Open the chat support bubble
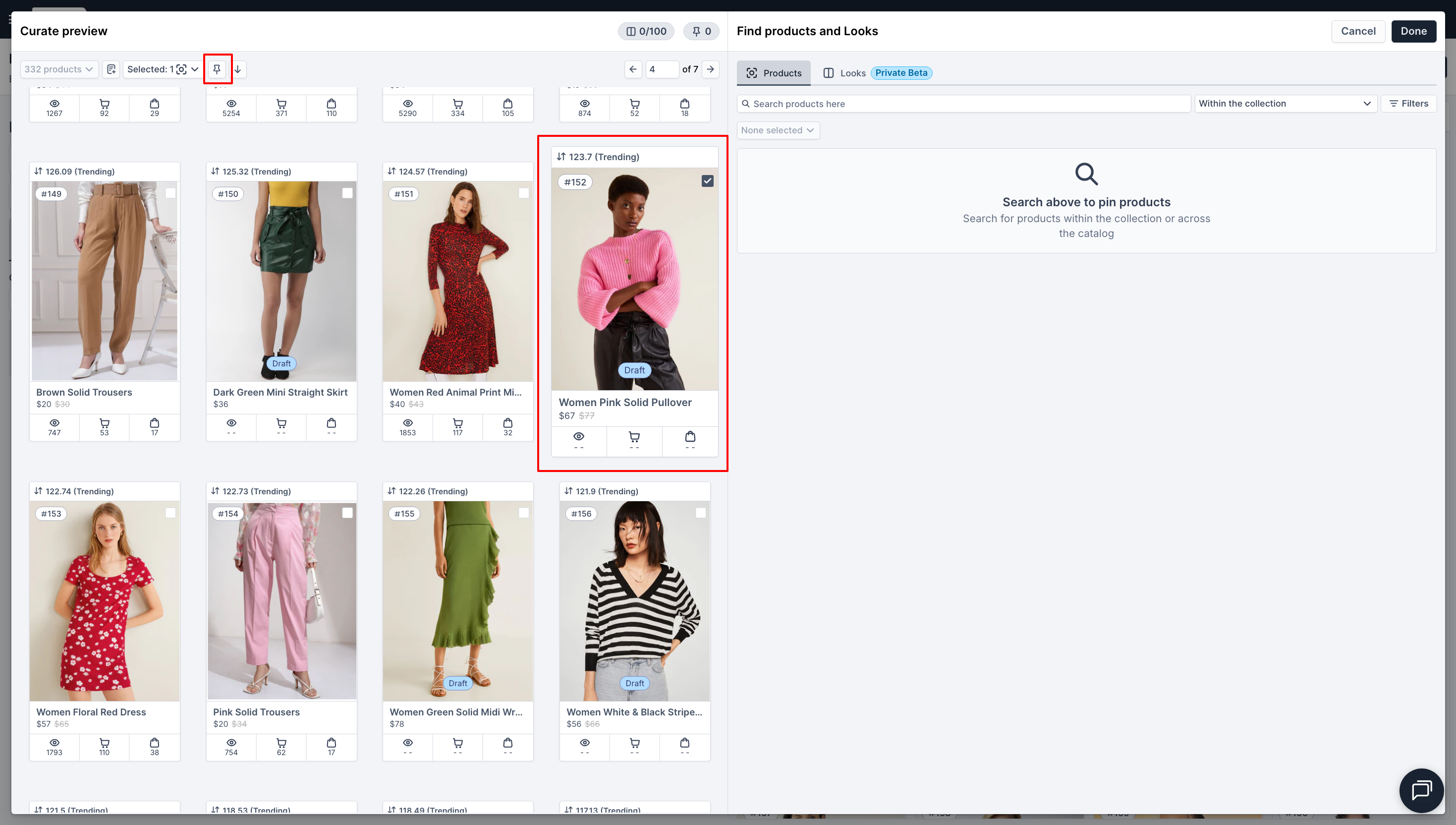 tap(1421, 790)
